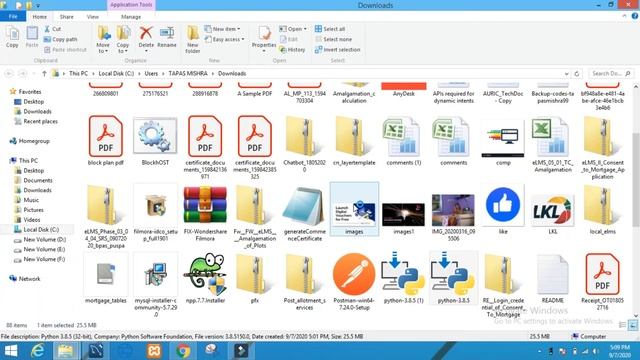Expand the Open button dropdown arrow

[x=305, y=29]
